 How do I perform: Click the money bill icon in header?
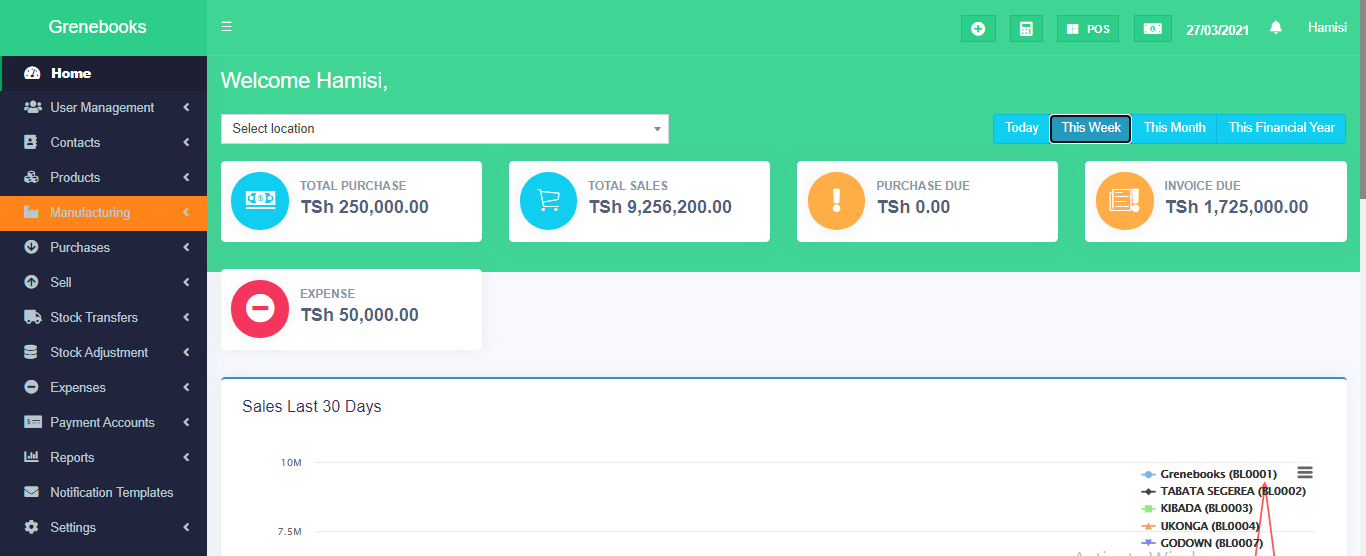pyautogui.click(x=1152, y=29)
